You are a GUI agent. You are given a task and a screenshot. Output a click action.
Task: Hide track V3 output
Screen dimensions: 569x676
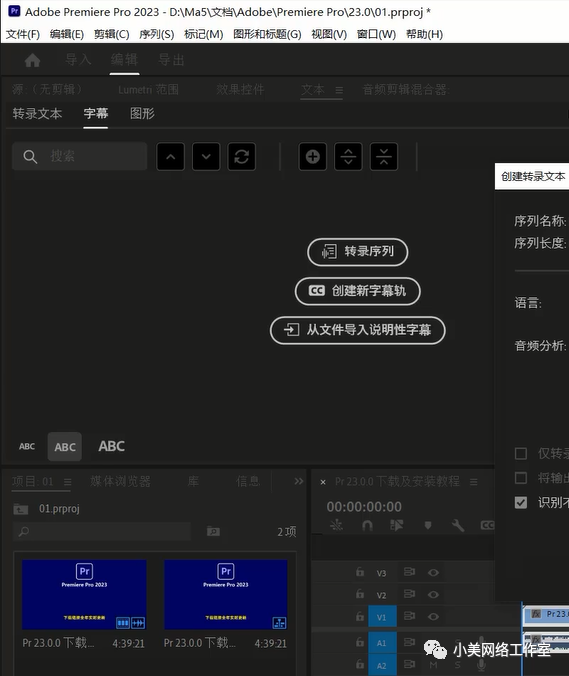[433, 573]
